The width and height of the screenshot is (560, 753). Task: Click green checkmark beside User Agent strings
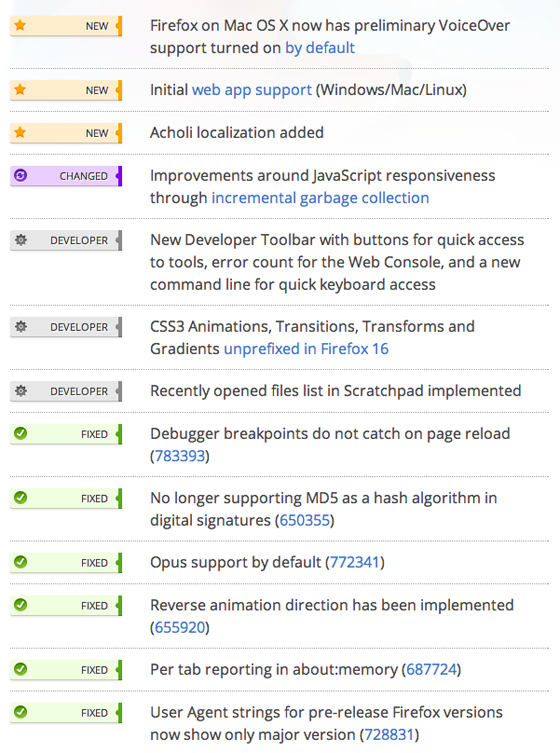tap(20, 712)
